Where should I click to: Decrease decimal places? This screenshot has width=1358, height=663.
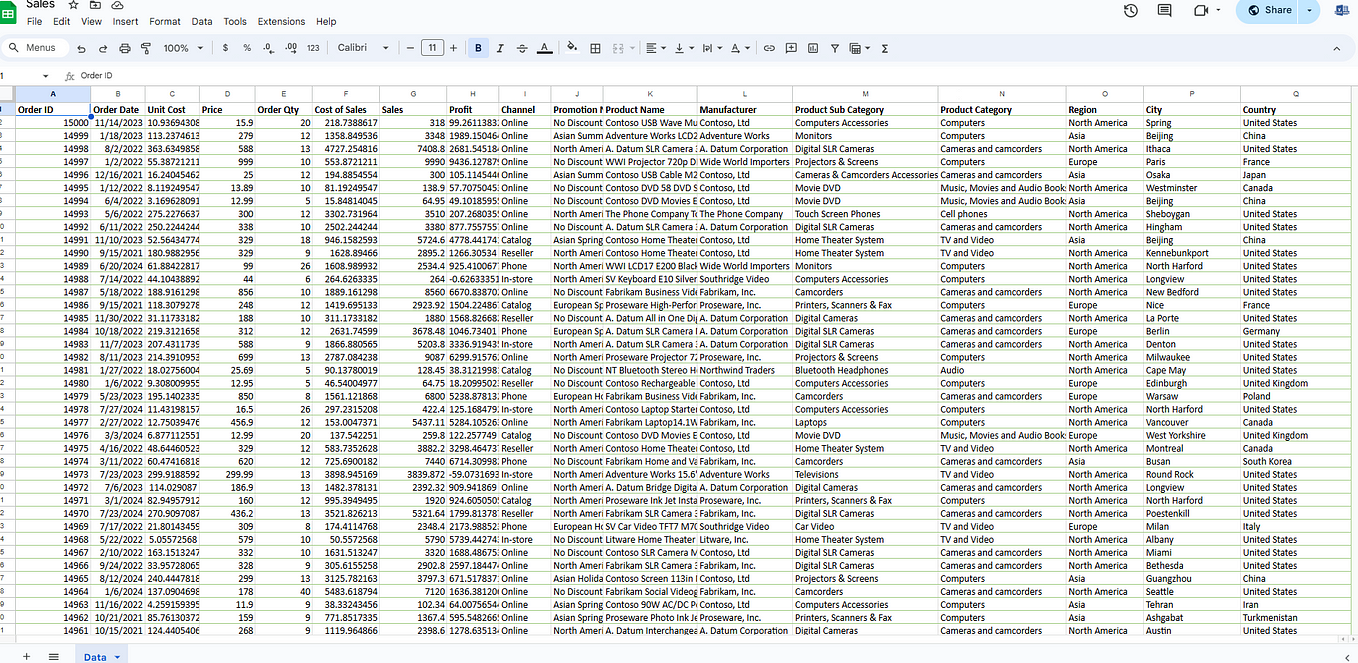point(268,48)
